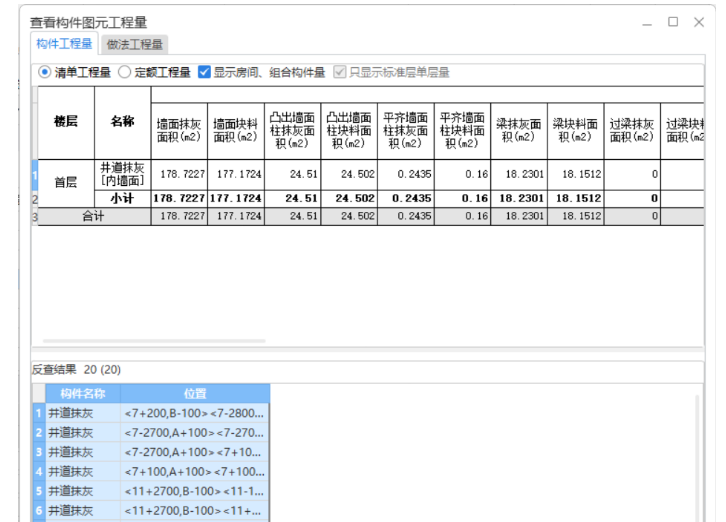
Task: Click row 1 value 0.16
Action: click(462, 175)
